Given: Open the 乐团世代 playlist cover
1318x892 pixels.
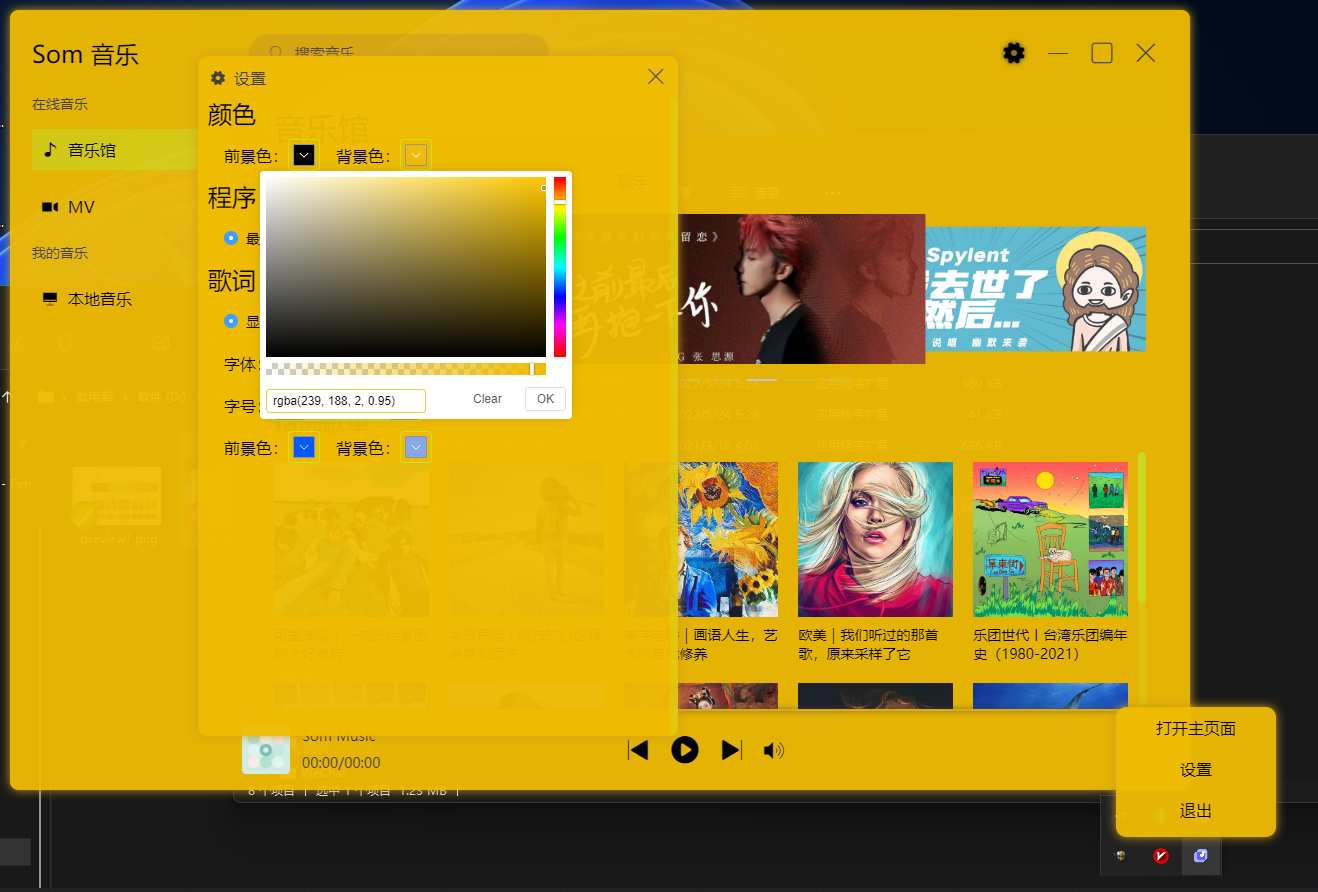Looking at the screenshot, I should [1050, 539].
